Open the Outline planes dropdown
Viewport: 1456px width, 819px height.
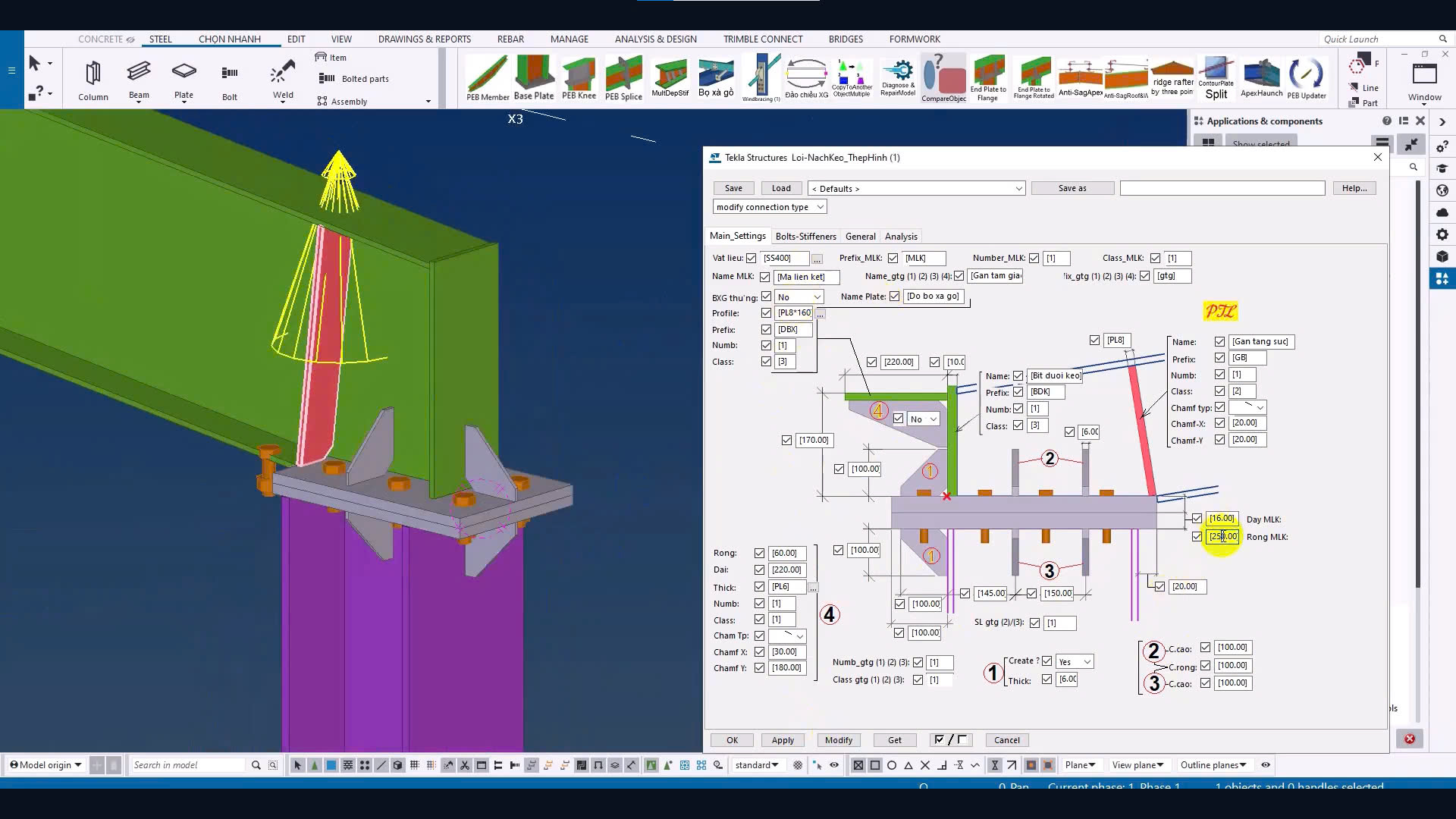pos(1213,765)
